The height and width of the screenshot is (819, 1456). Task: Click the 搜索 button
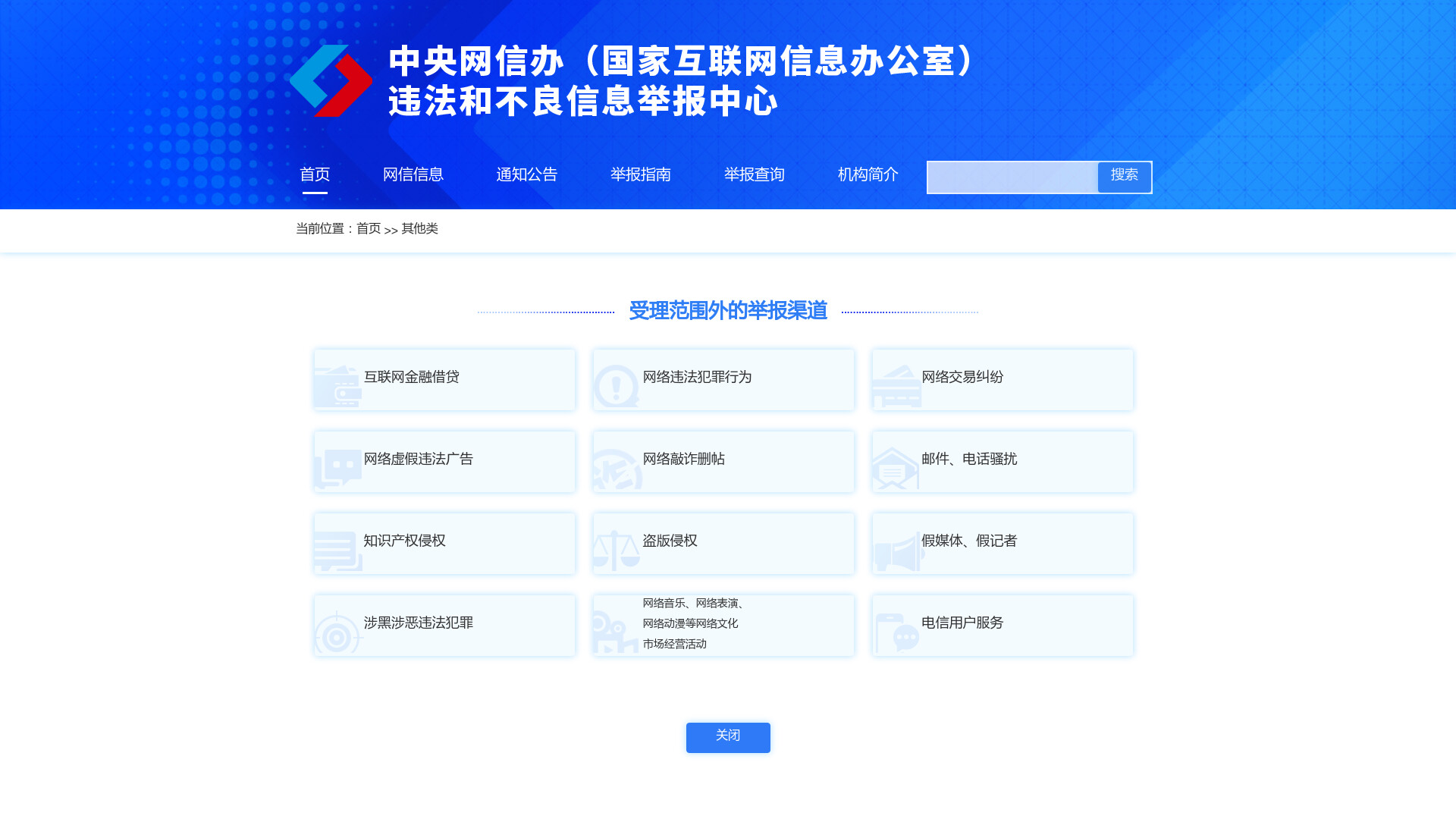(1125, 177)
